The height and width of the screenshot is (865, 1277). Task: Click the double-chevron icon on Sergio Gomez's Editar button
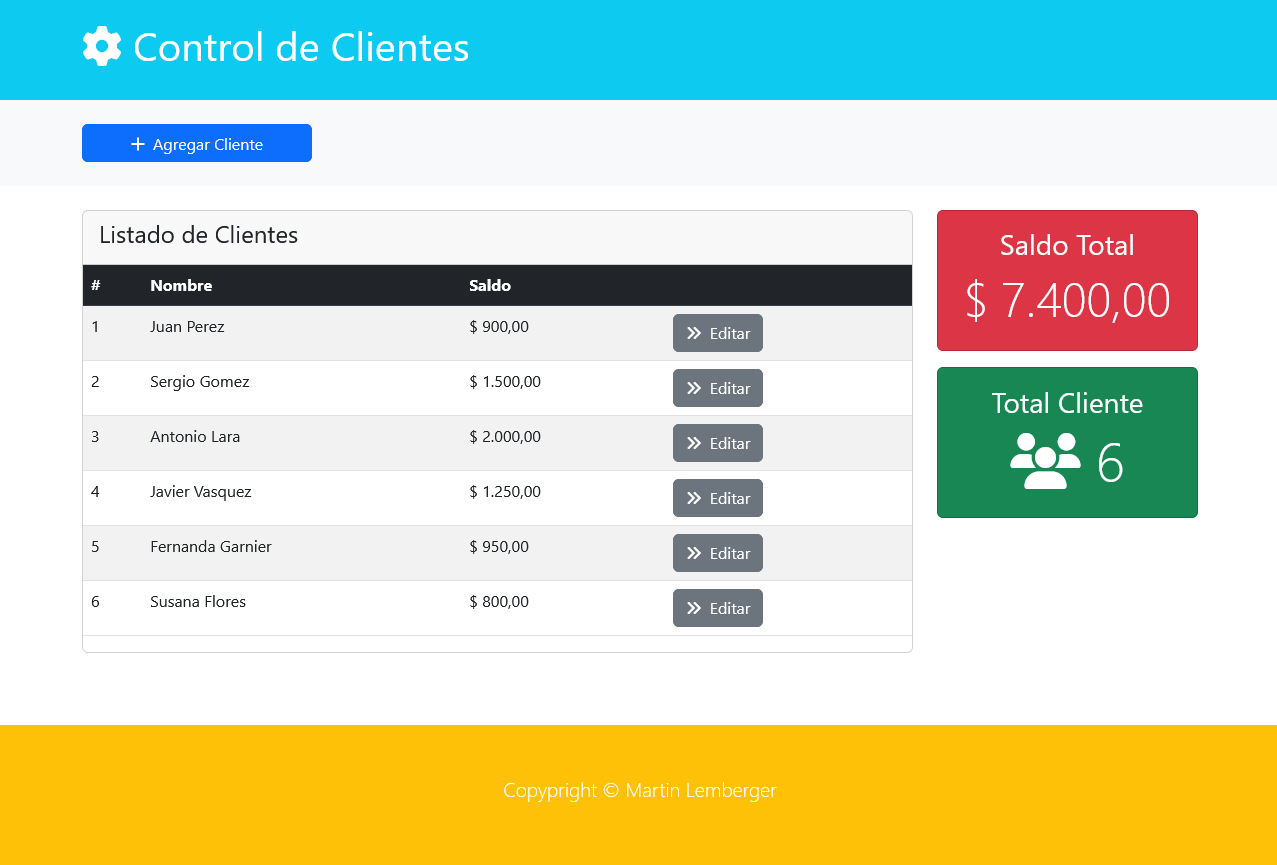coord(693,388)
